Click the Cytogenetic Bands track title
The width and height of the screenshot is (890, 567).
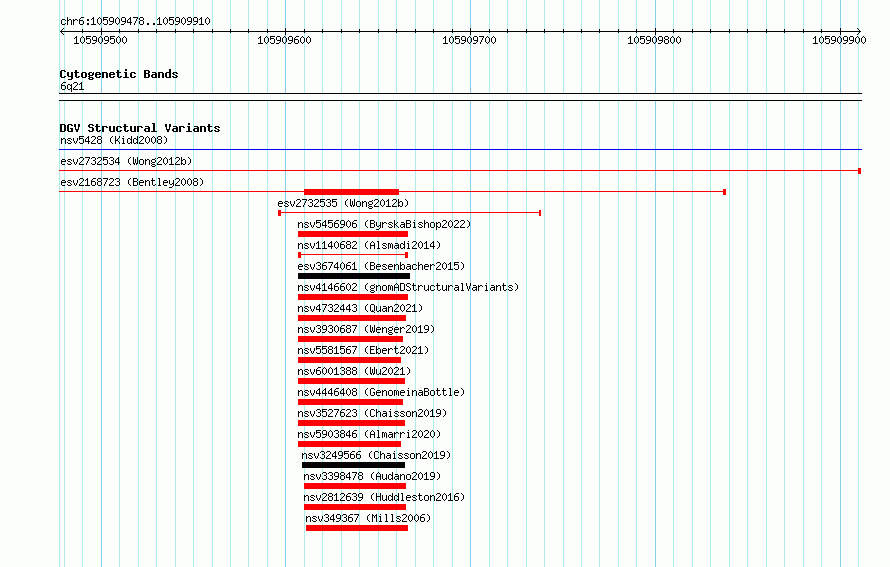(119, 74)
